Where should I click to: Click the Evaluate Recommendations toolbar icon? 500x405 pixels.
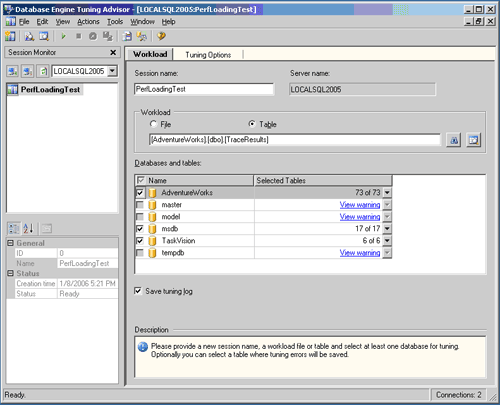107,36
